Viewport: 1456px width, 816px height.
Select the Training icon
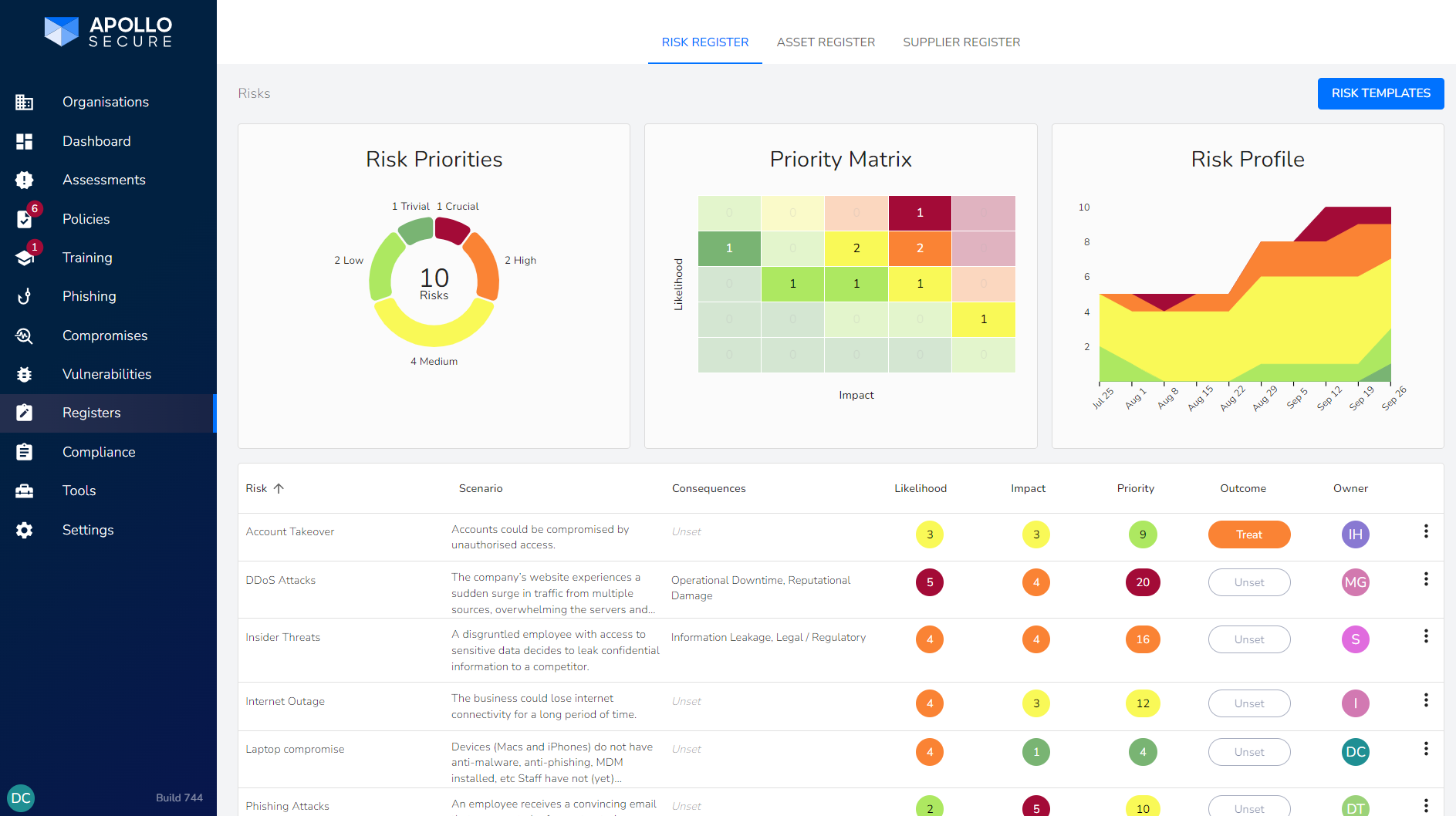click(24, 258)
